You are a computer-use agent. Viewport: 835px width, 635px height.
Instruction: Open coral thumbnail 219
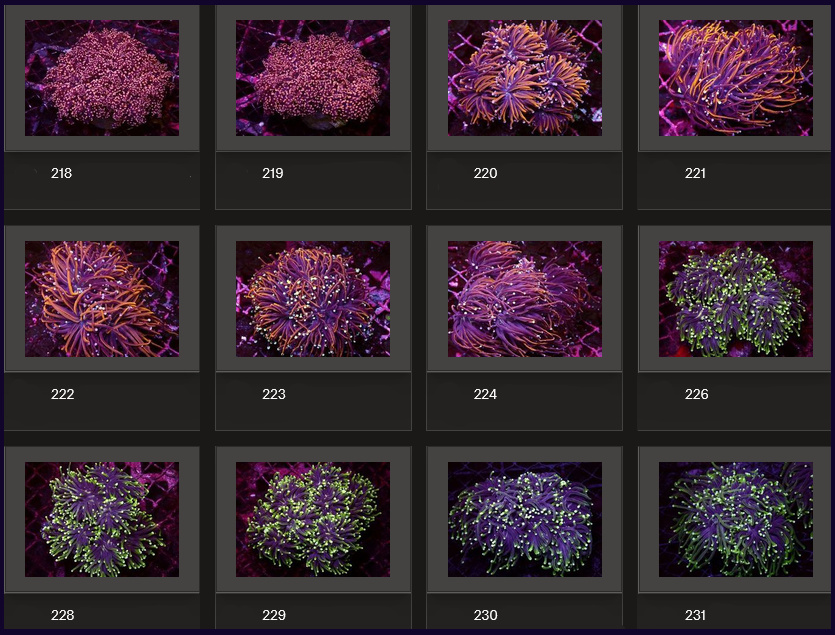tap(313, 78)
